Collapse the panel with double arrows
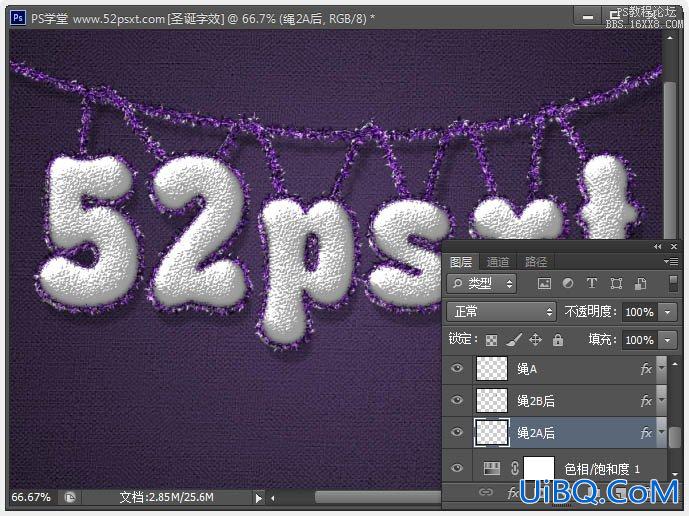Screen dimensions: 689x516 point(657,247)
